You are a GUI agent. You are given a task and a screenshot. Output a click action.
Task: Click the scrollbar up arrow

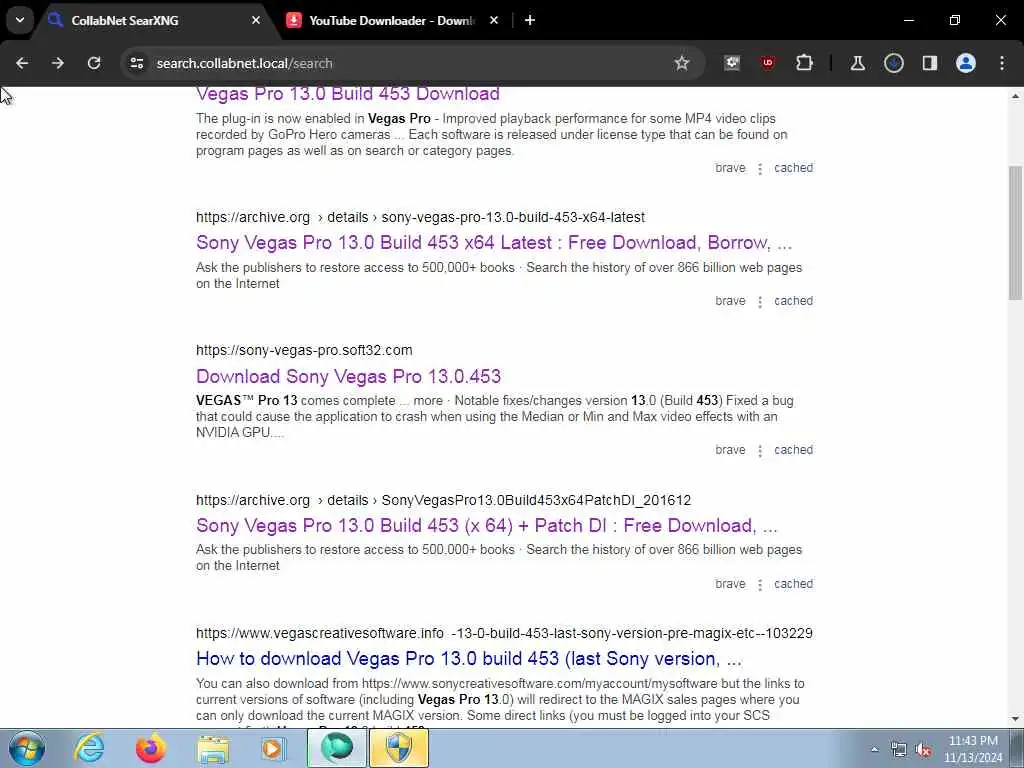coord(1016,96)
